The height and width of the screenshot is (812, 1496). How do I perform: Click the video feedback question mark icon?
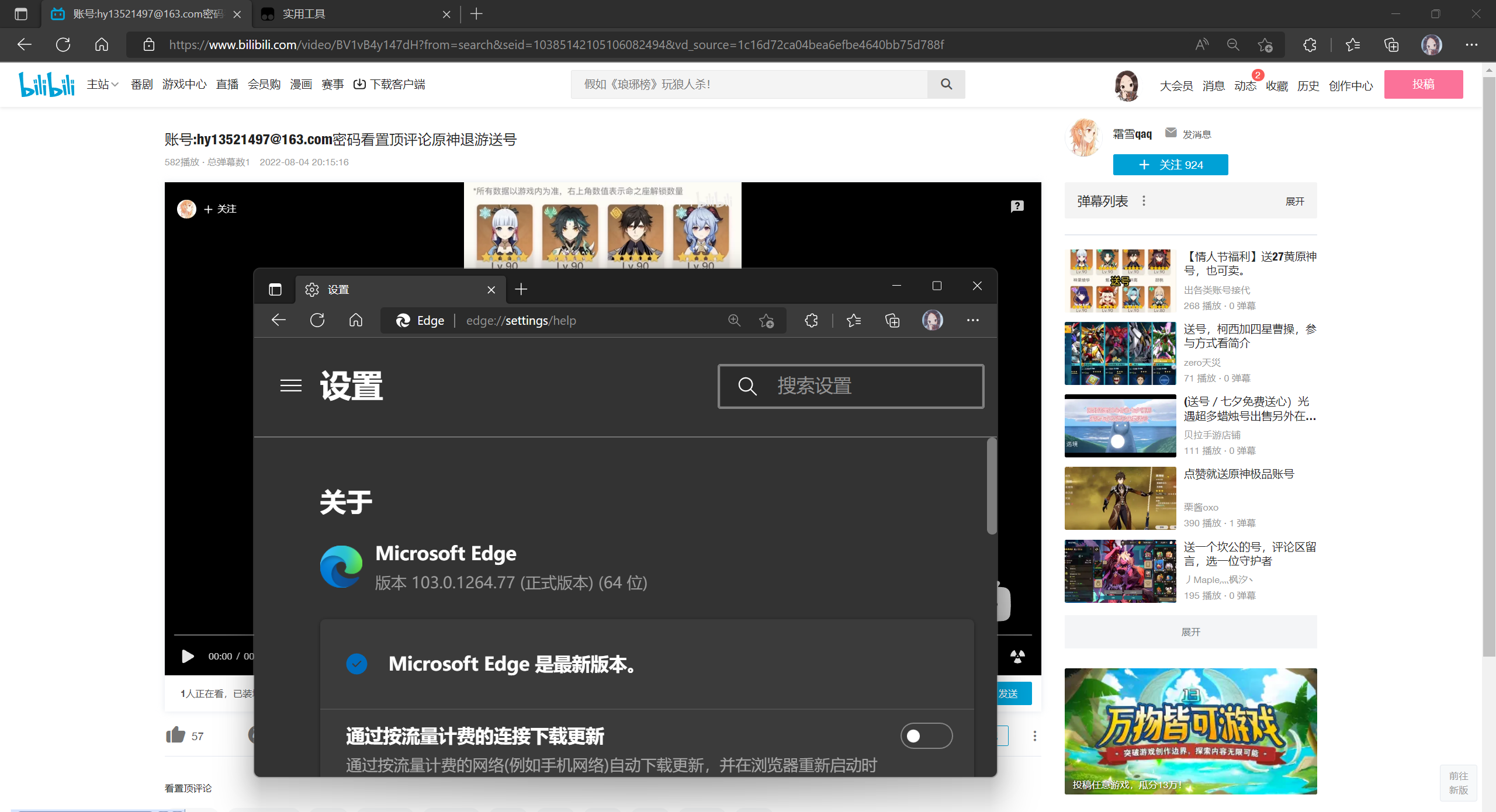pyautogui.click(x=1017, y=206)
